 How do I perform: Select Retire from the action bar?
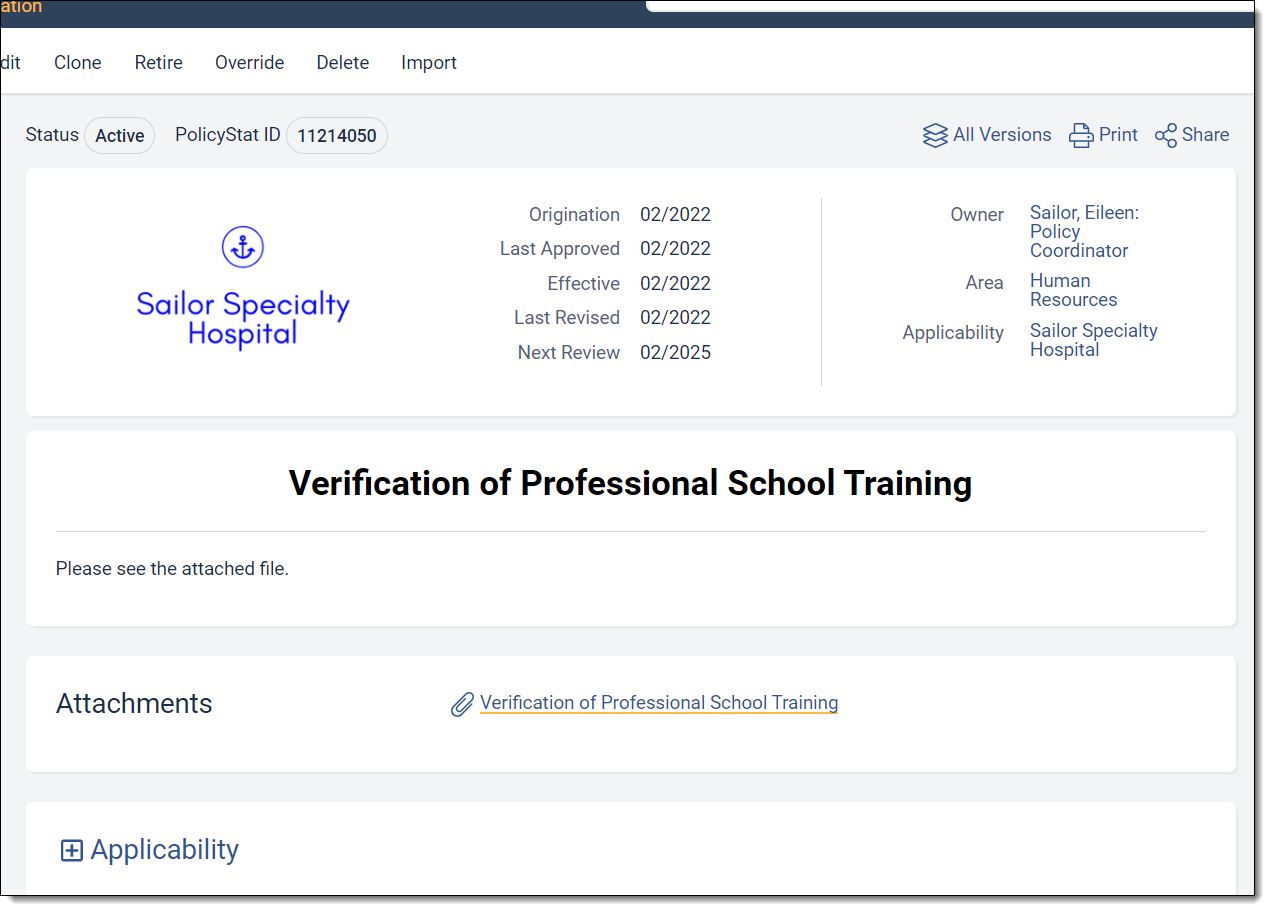pyautogui.click(x=159, y=62)
